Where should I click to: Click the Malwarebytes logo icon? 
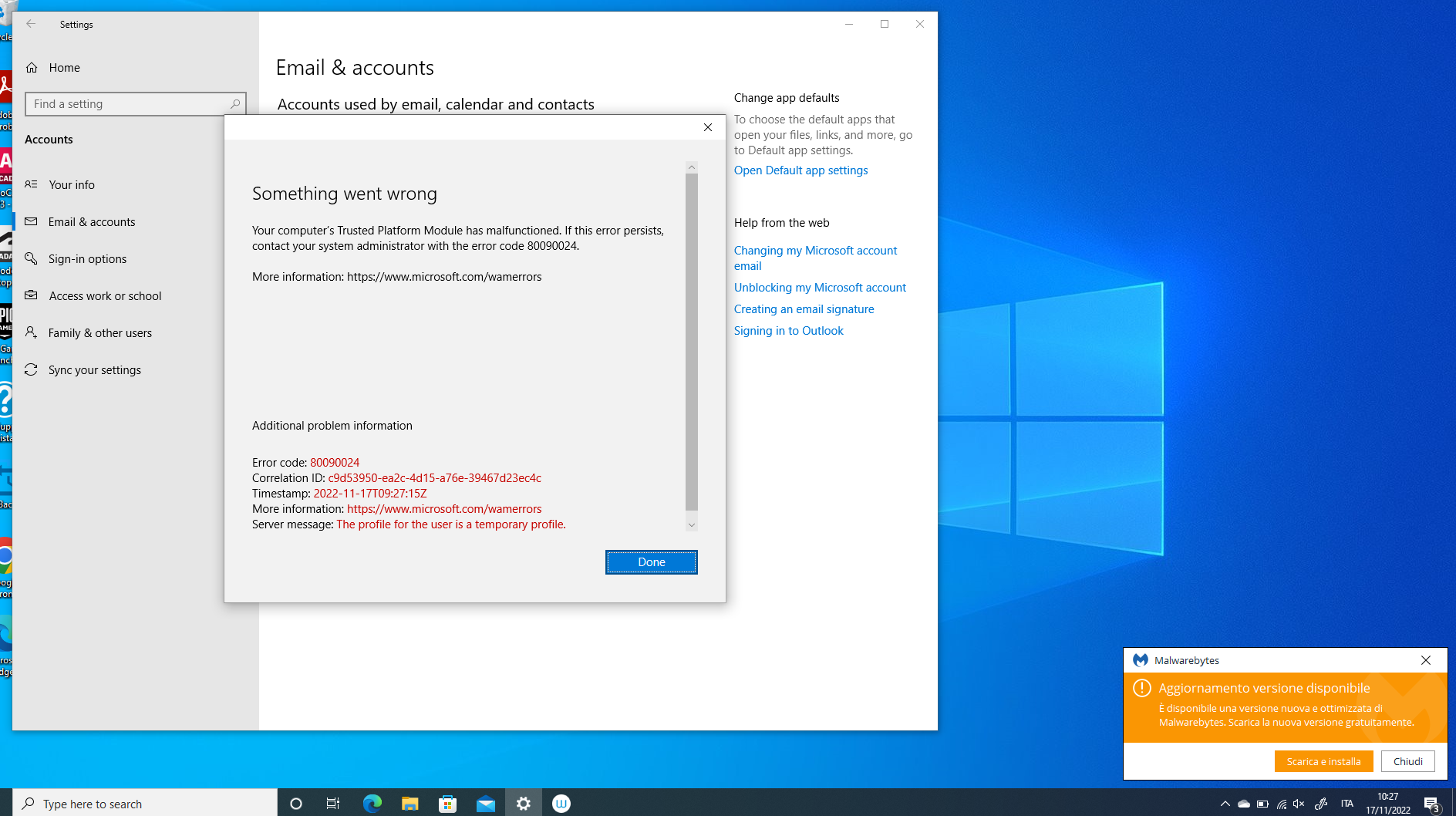(1141, 660)
